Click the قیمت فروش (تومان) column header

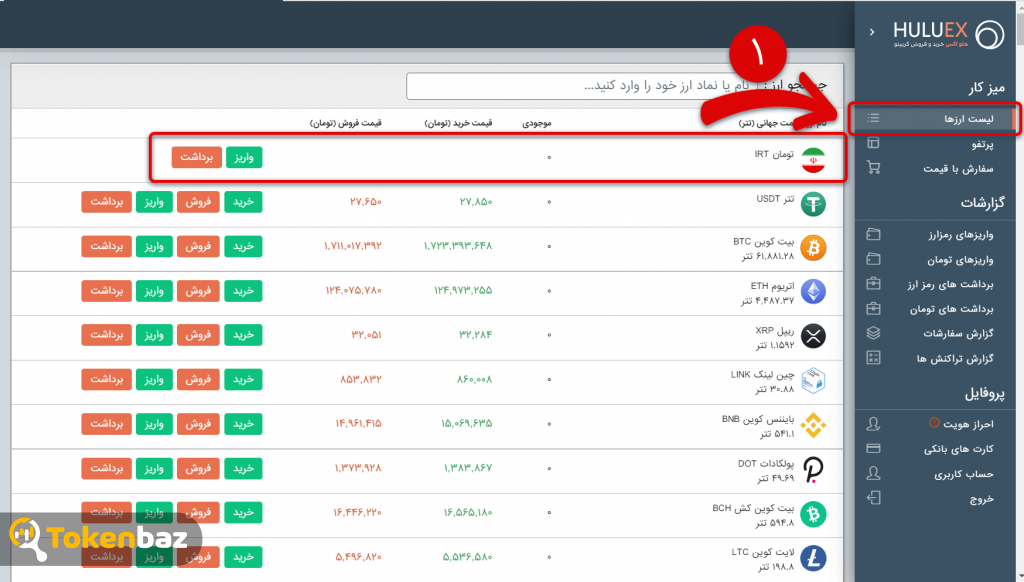click(345, 123)
